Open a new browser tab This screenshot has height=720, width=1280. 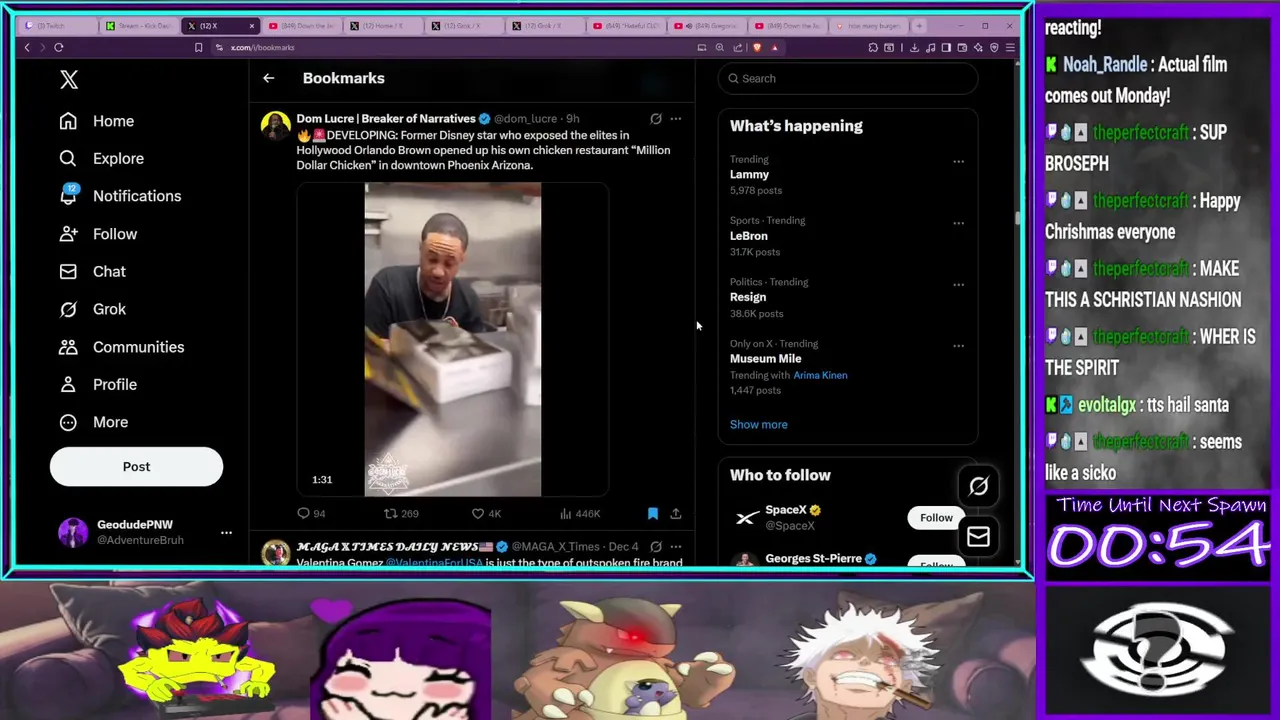[918, 26]
